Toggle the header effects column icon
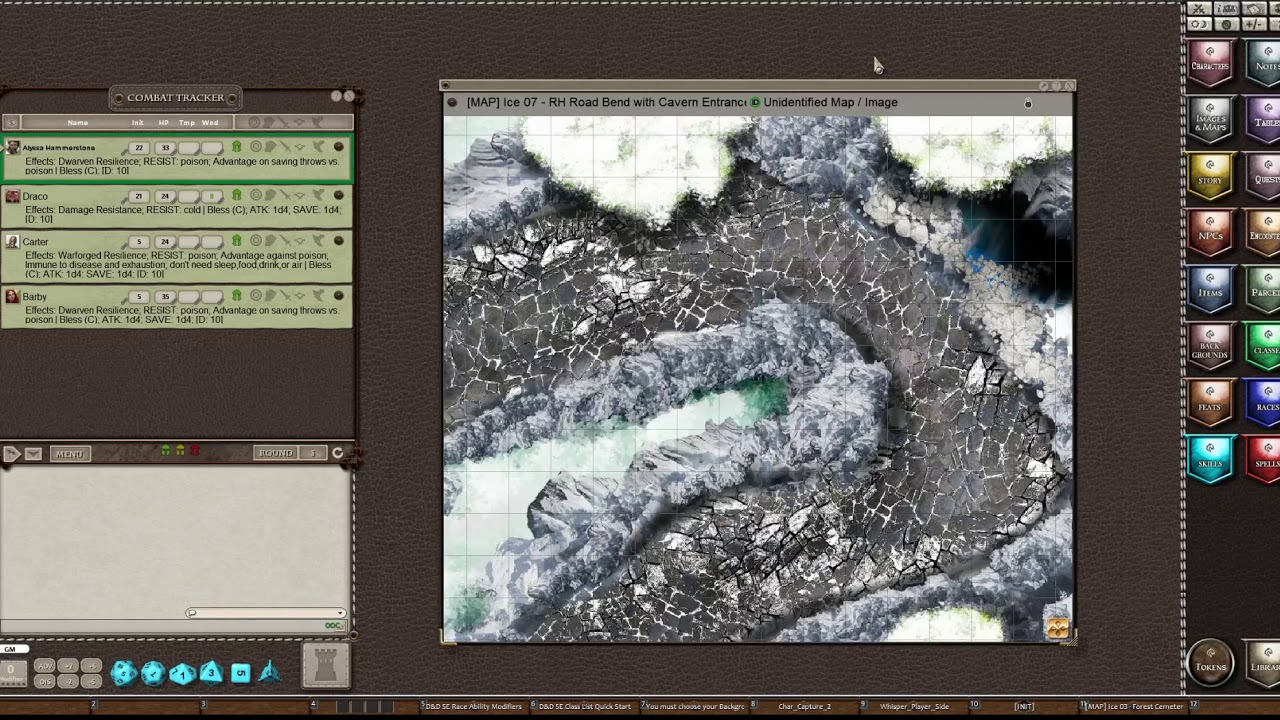 (317, 122)
